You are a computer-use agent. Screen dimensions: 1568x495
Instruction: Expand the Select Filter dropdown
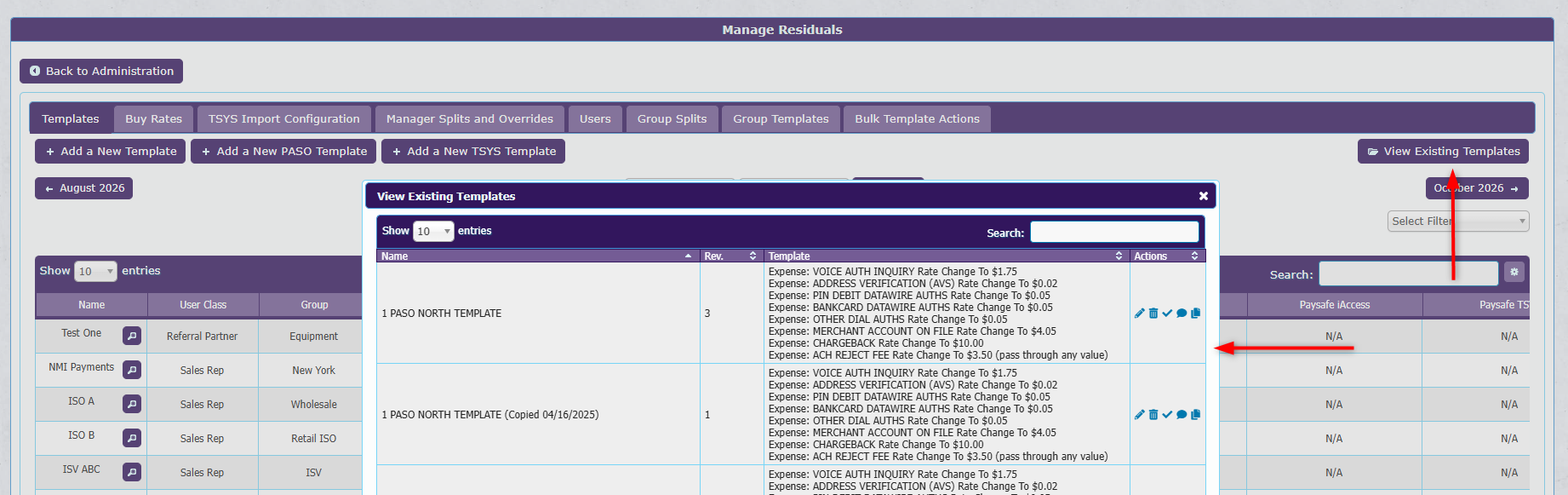(x=1458, y=222)
